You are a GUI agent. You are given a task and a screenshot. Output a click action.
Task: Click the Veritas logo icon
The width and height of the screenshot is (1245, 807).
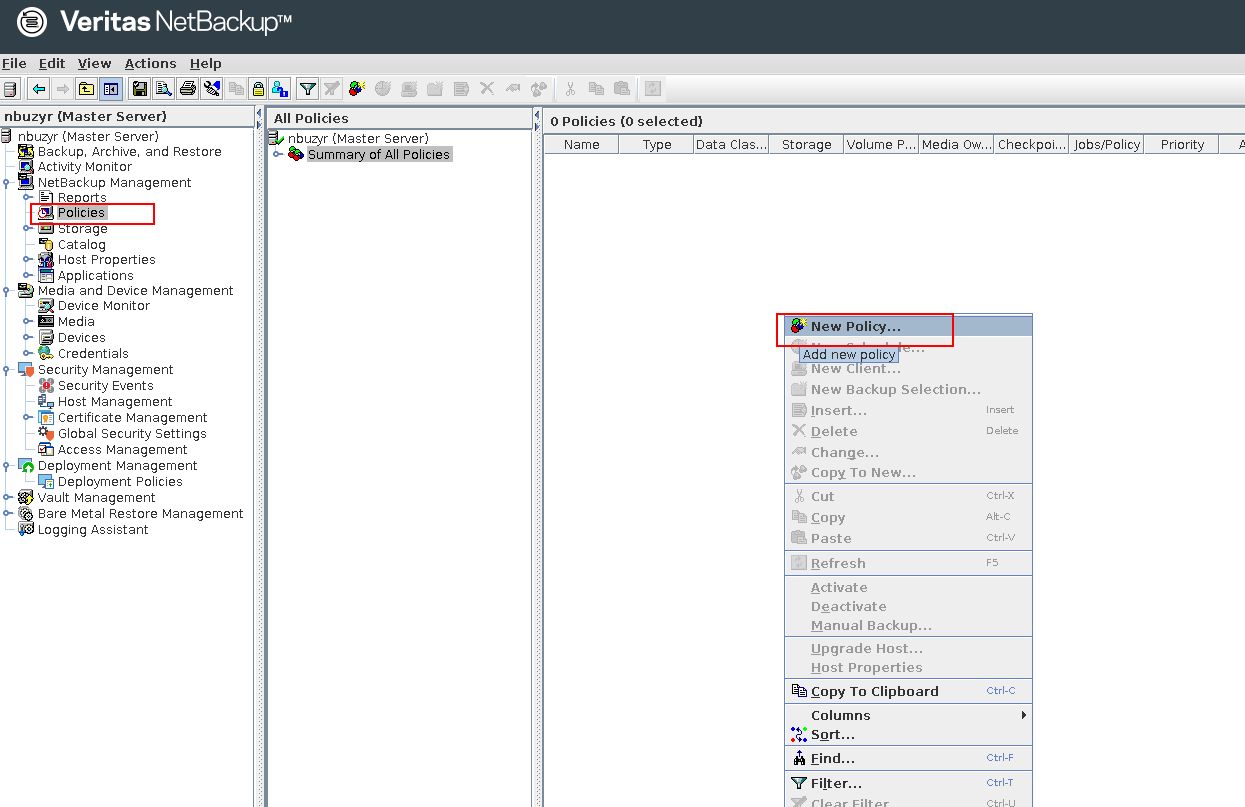pos(33,21)
